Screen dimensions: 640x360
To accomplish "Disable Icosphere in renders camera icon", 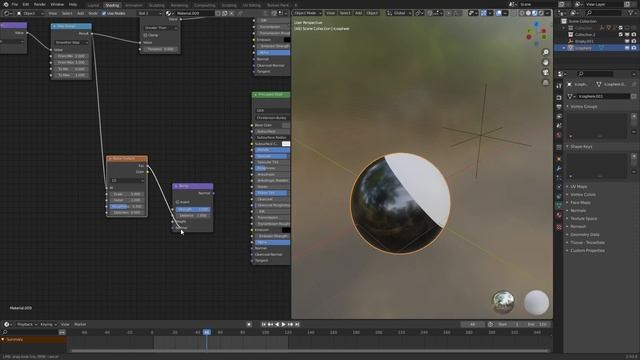I will (634, 48).
